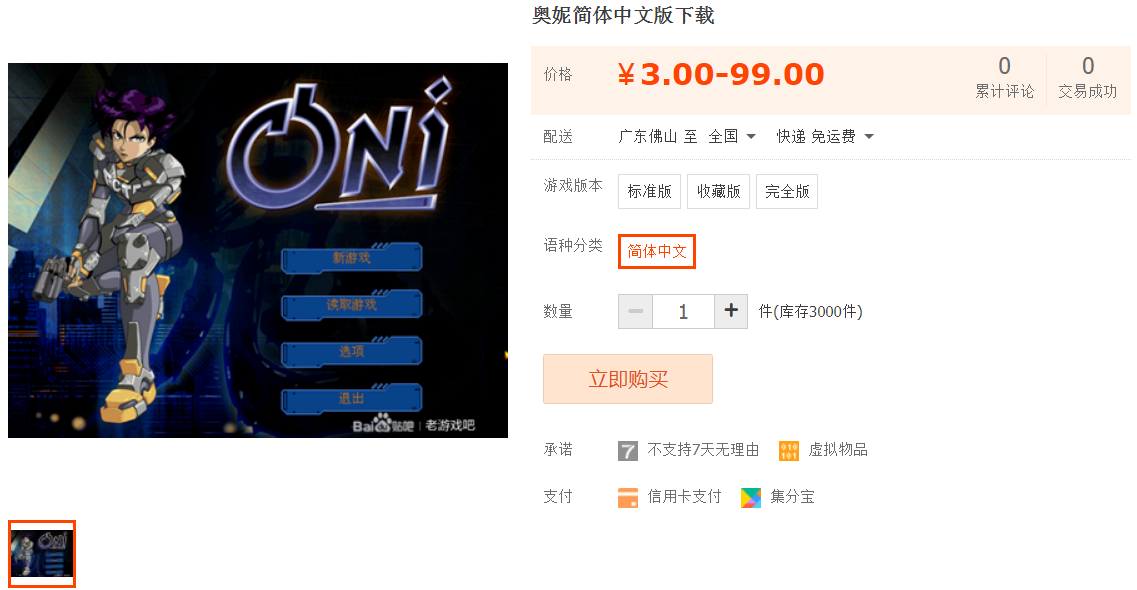Click the 7-day no-return policy icon
Image resolution: width=1137 pixels, height=590 pixels.
coord(627,451)
